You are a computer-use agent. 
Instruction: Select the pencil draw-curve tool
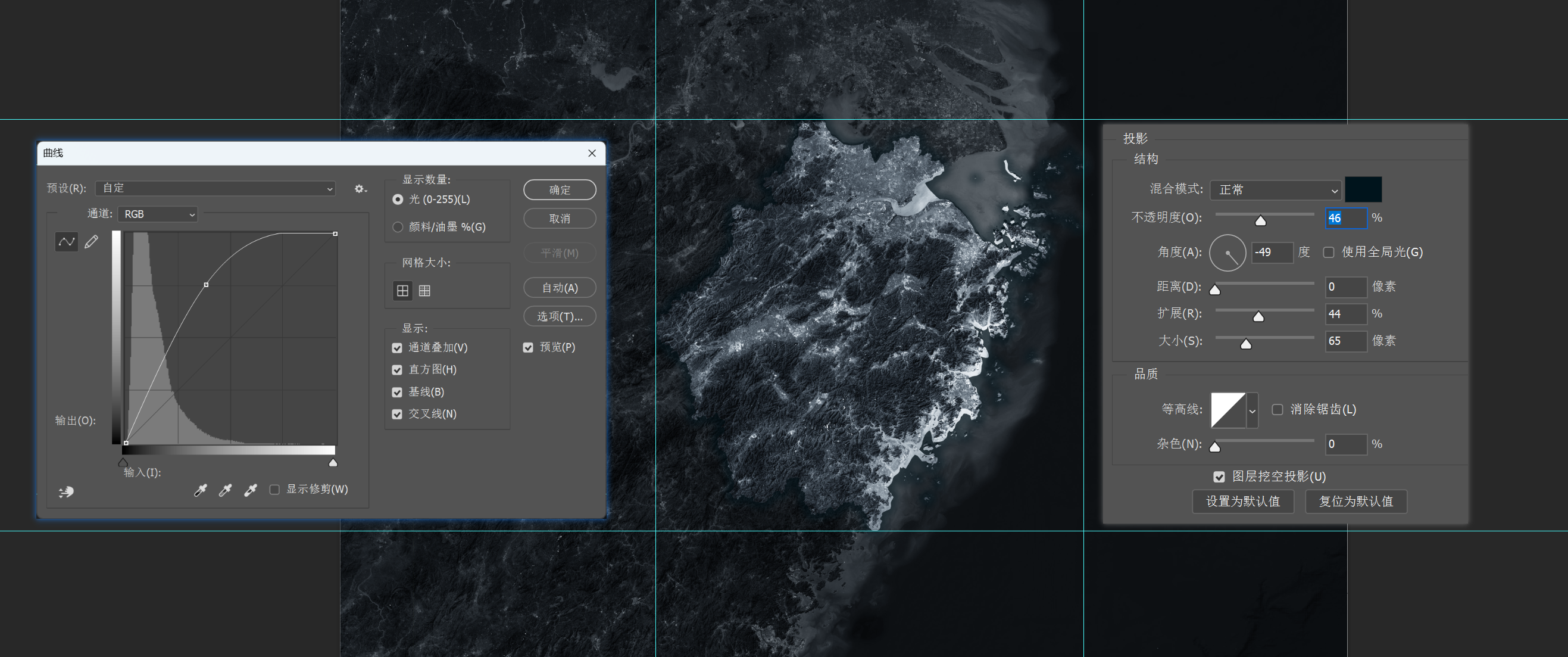91,242
